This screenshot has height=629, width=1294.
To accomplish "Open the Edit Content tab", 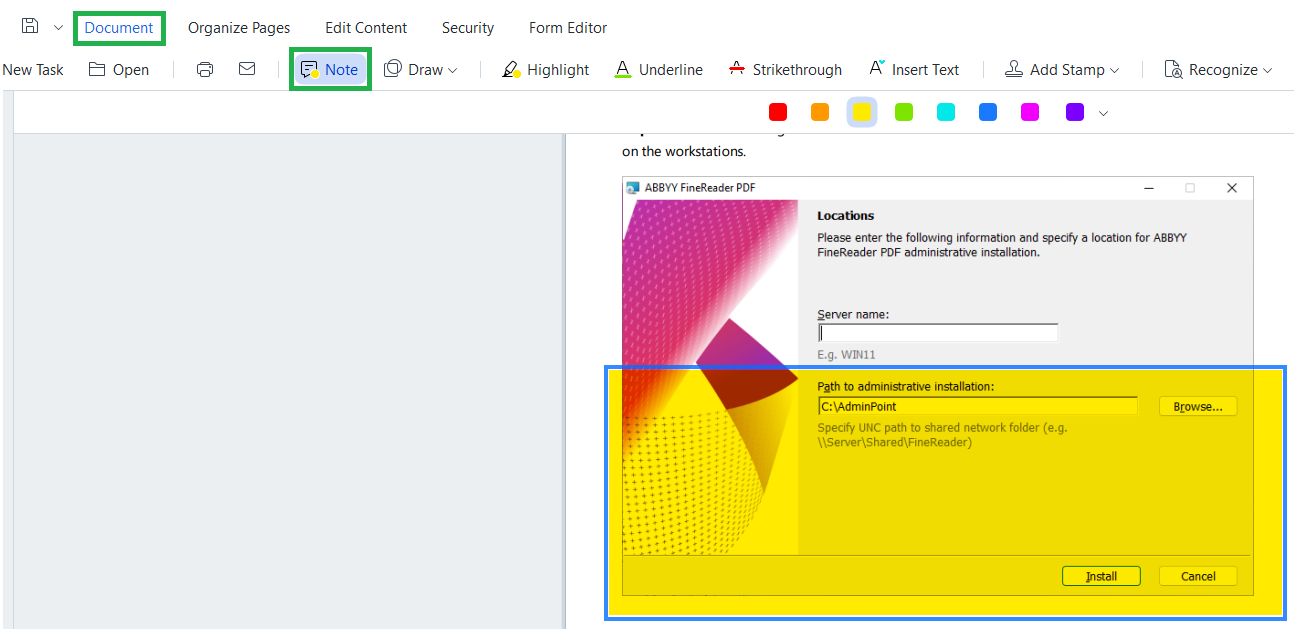I will 366,27.
